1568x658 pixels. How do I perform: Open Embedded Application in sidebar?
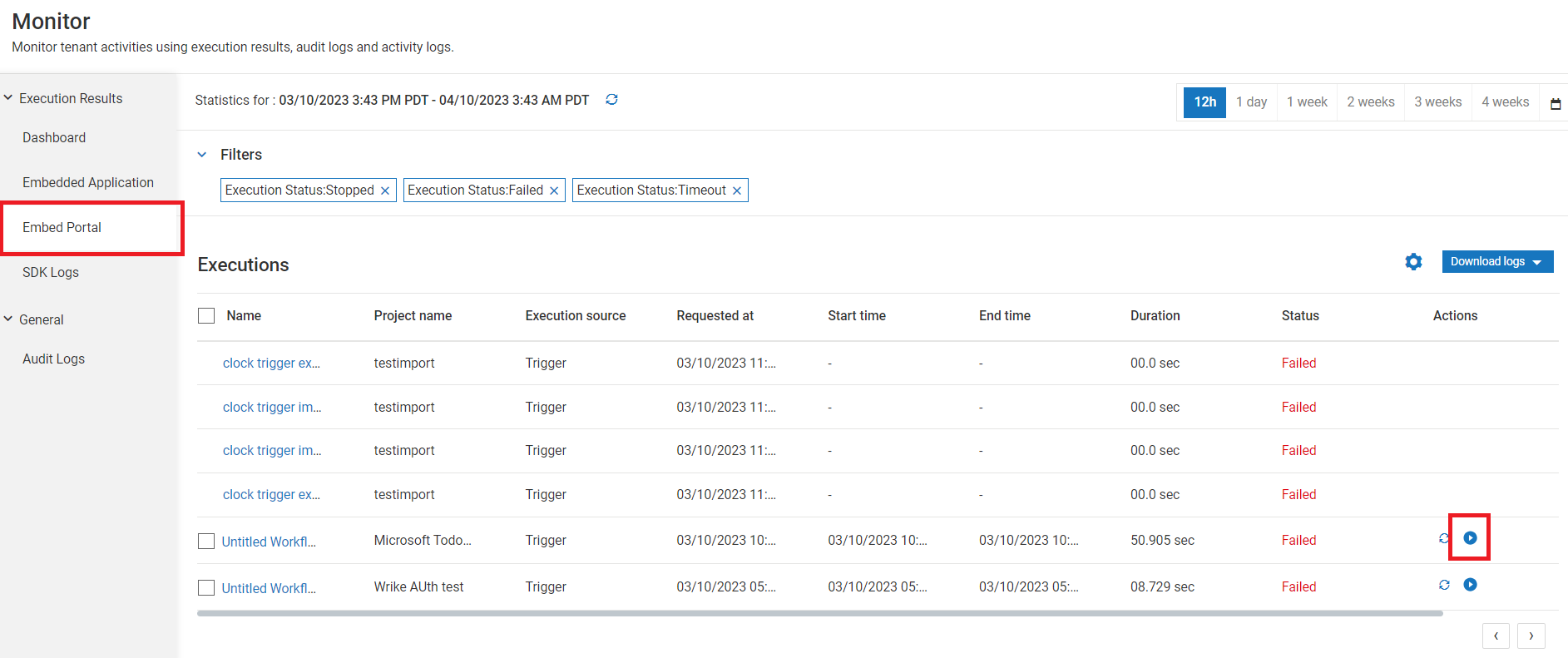tap(88, 183)
